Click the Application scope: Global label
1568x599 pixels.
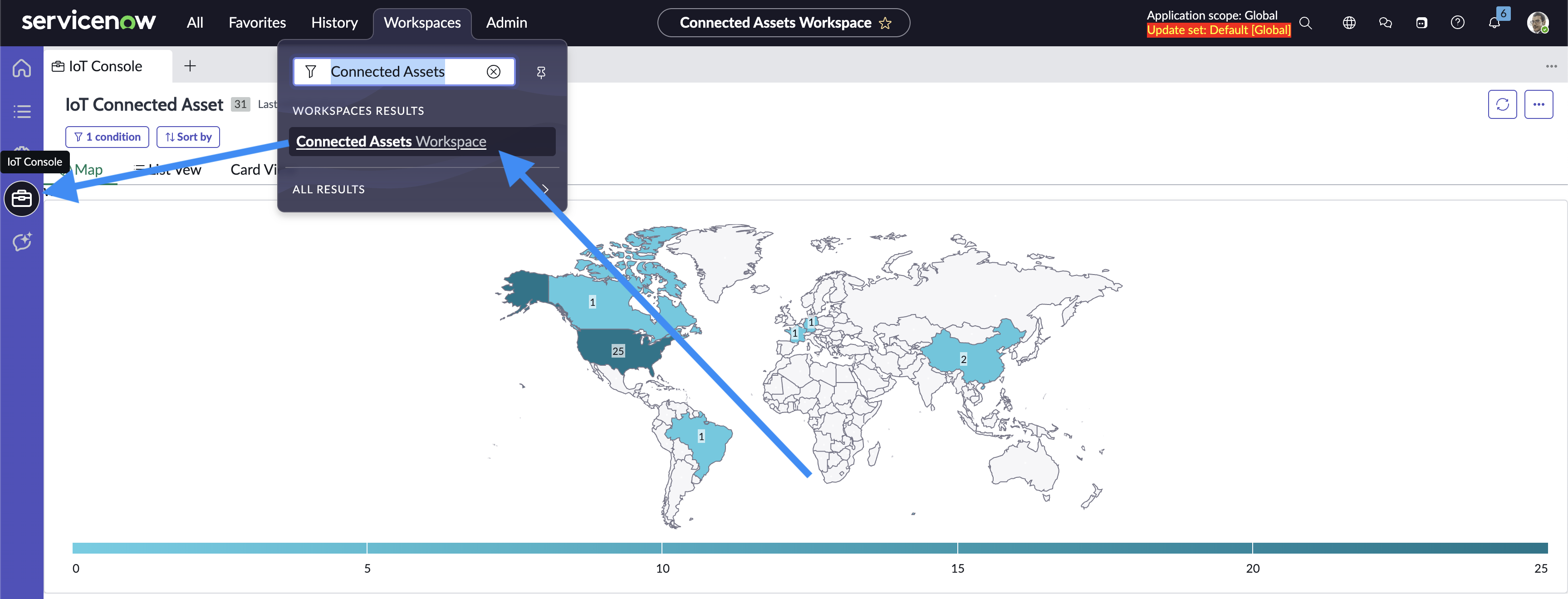pos(1211,15)
